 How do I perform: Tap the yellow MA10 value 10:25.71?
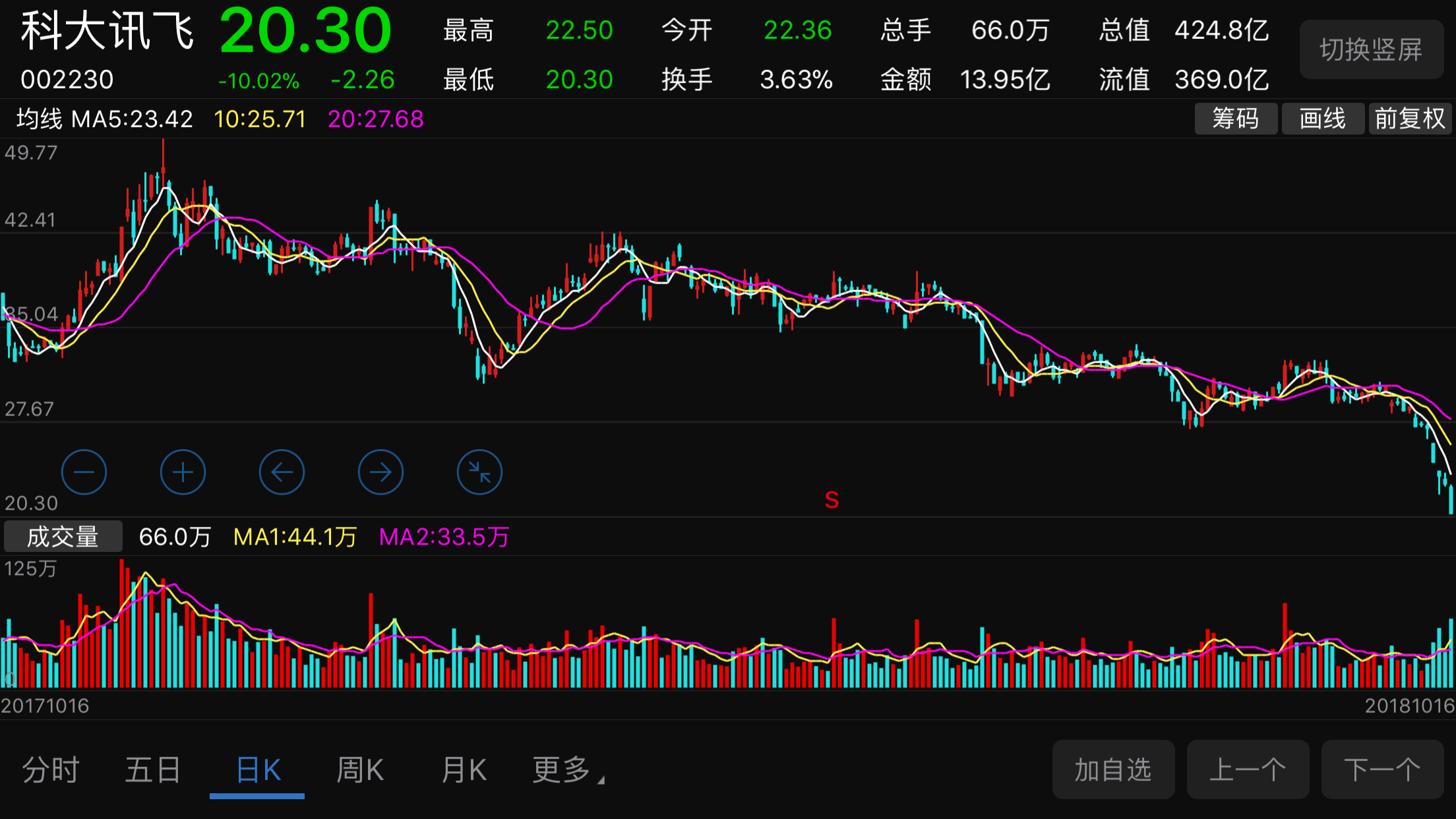(x=260, y=119)
